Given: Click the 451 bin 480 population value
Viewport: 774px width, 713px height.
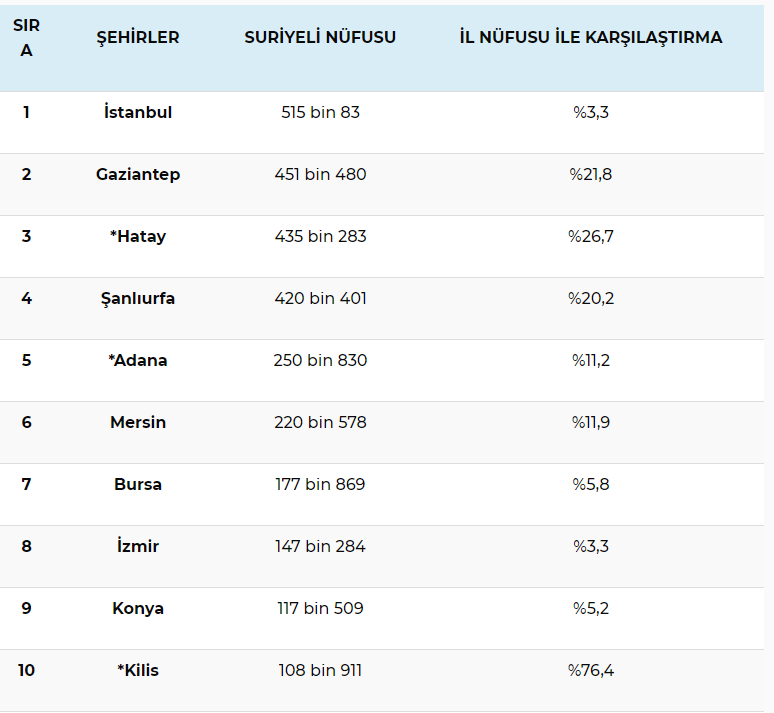Looking at the screenshot, I should pos(320,174).
